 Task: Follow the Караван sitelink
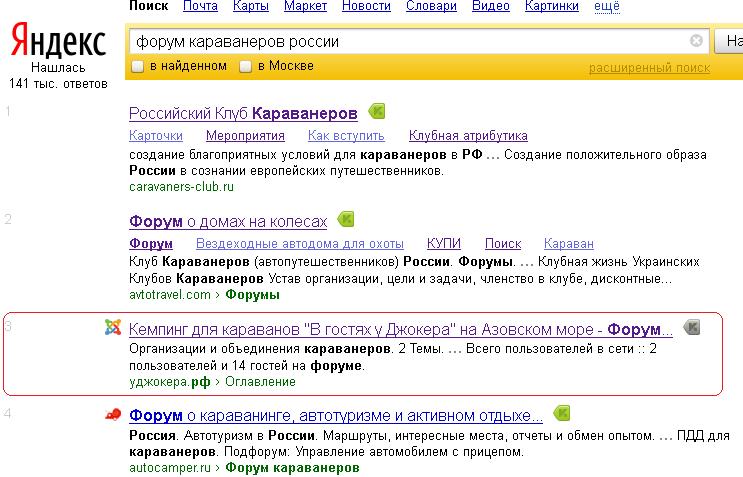pos(569,243)
